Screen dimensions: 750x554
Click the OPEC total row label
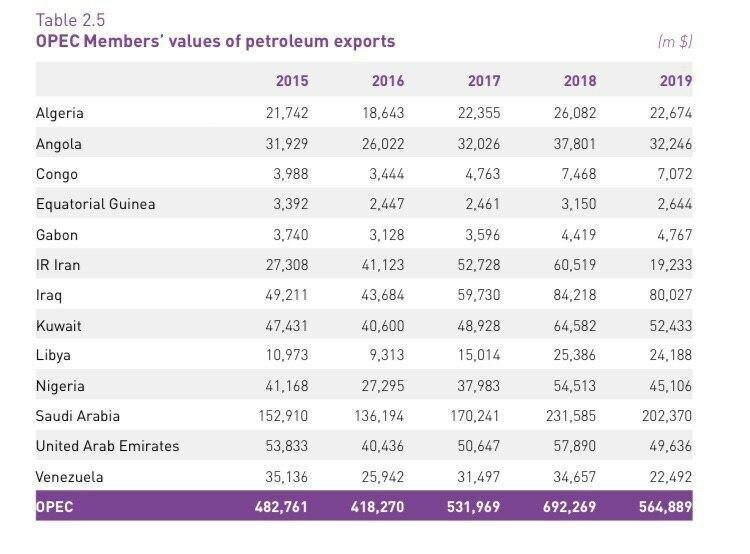click(55, 507)
